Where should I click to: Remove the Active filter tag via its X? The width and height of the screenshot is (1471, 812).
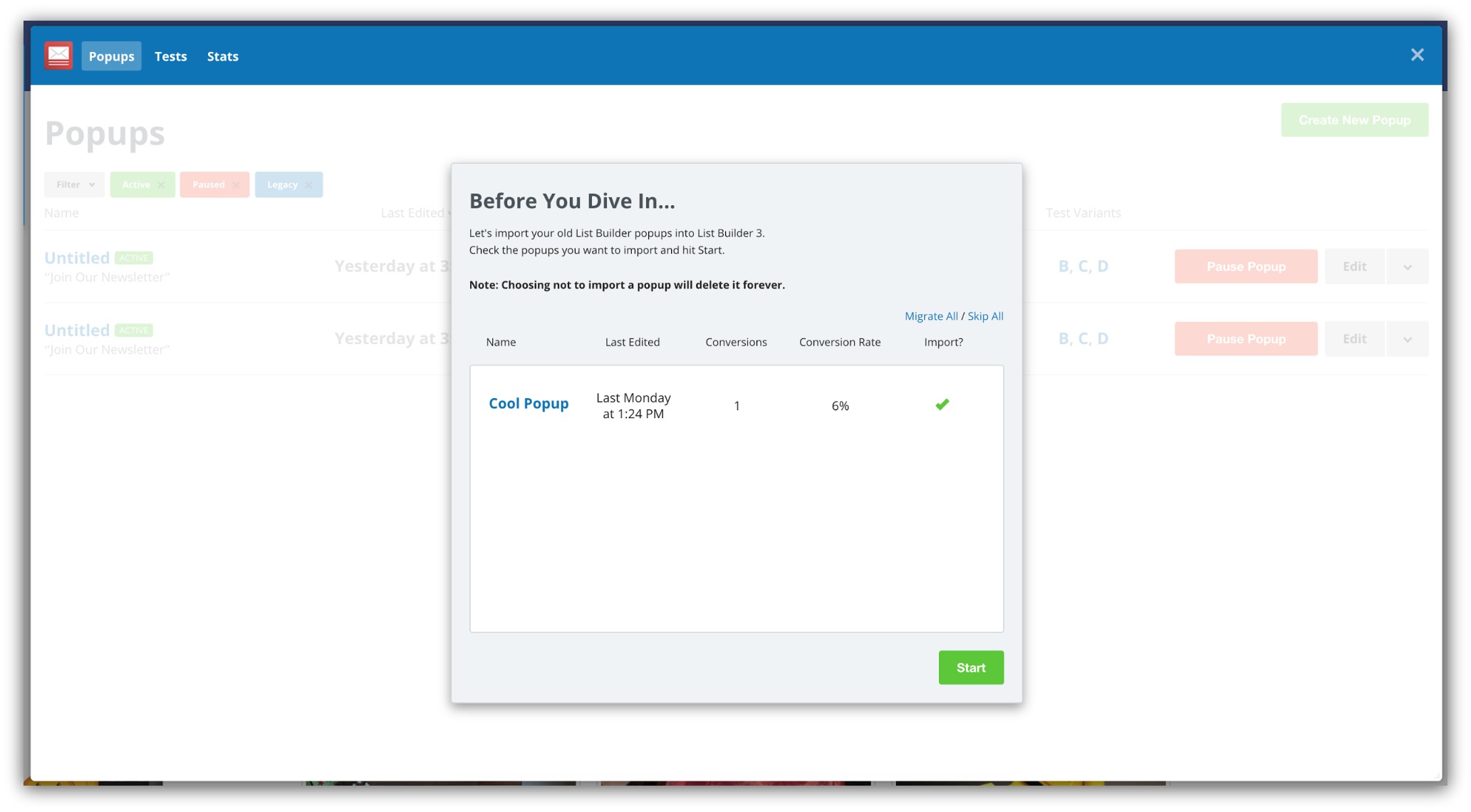pyautogui.click(x=162, y=184)
